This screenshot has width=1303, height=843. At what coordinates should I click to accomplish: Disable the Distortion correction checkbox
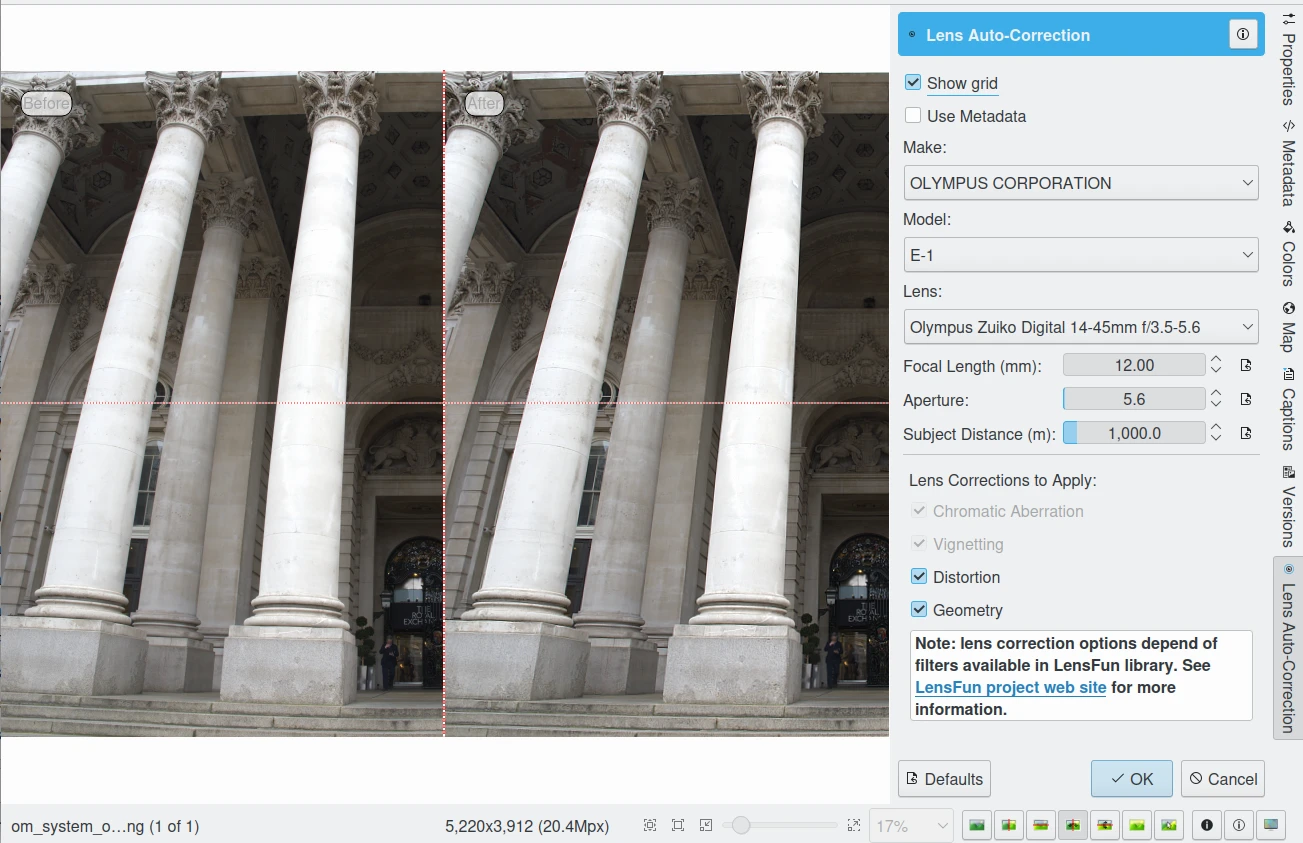pos(919,577)
